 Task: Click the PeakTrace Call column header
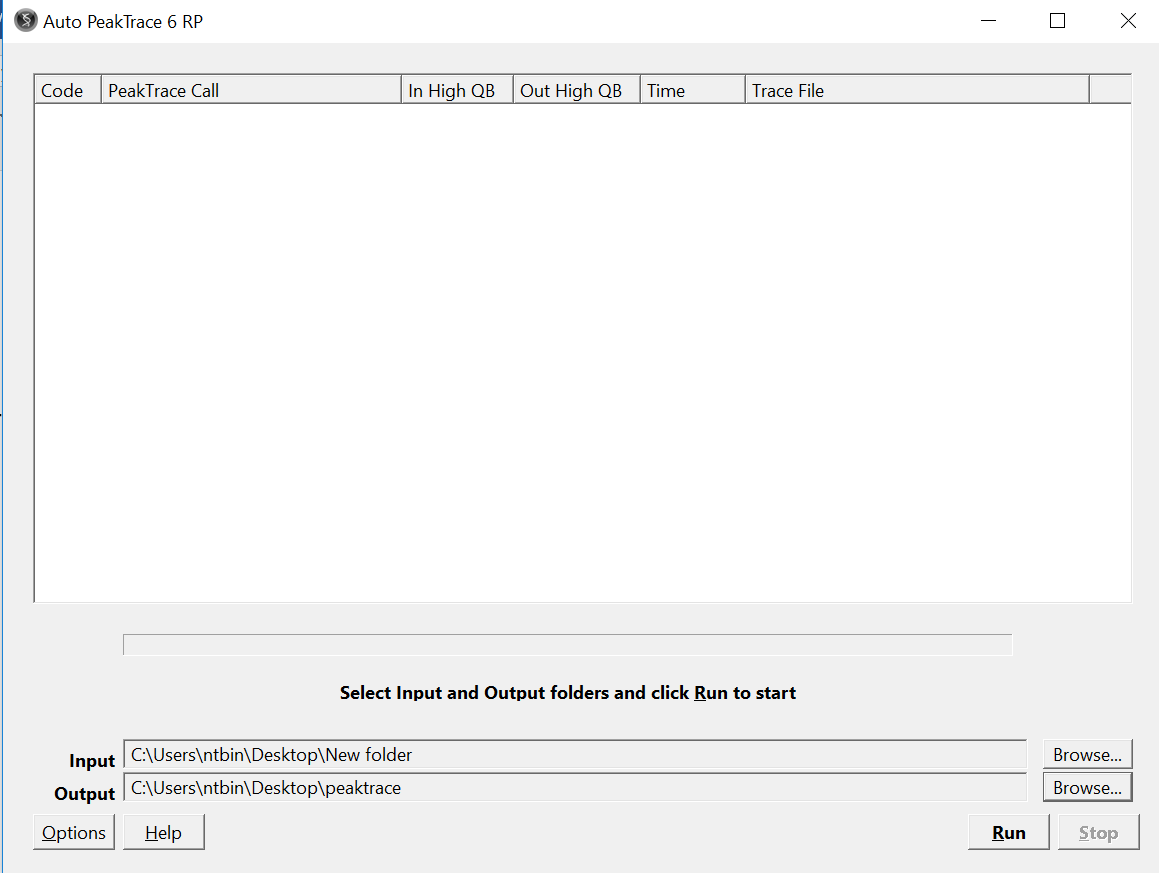click(251, 90)
